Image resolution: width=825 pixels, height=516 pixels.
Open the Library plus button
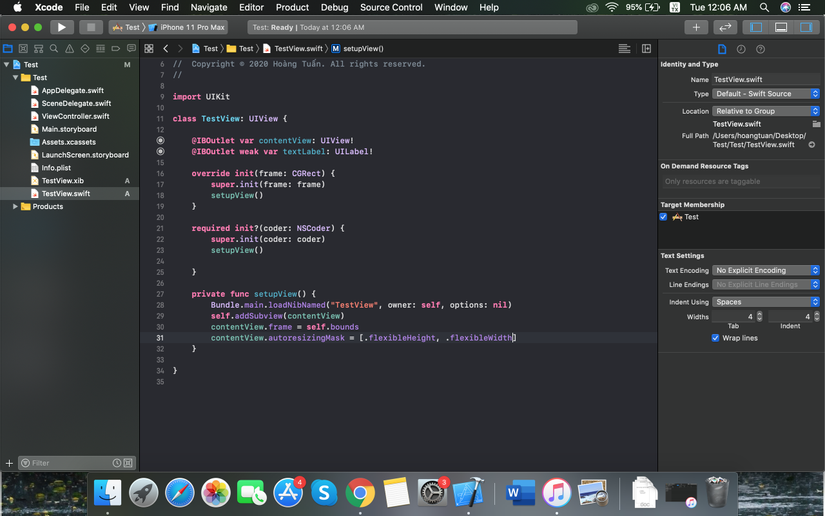pos(696,27)
